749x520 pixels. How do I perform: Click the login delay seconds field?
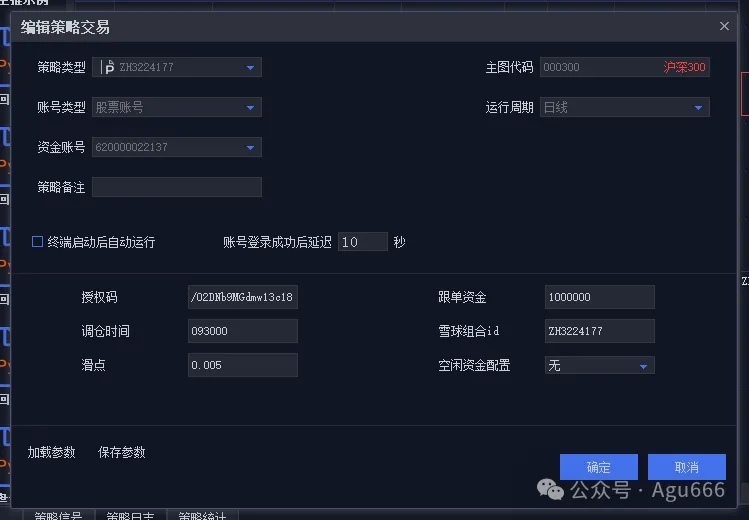click(x=363, y=242)
